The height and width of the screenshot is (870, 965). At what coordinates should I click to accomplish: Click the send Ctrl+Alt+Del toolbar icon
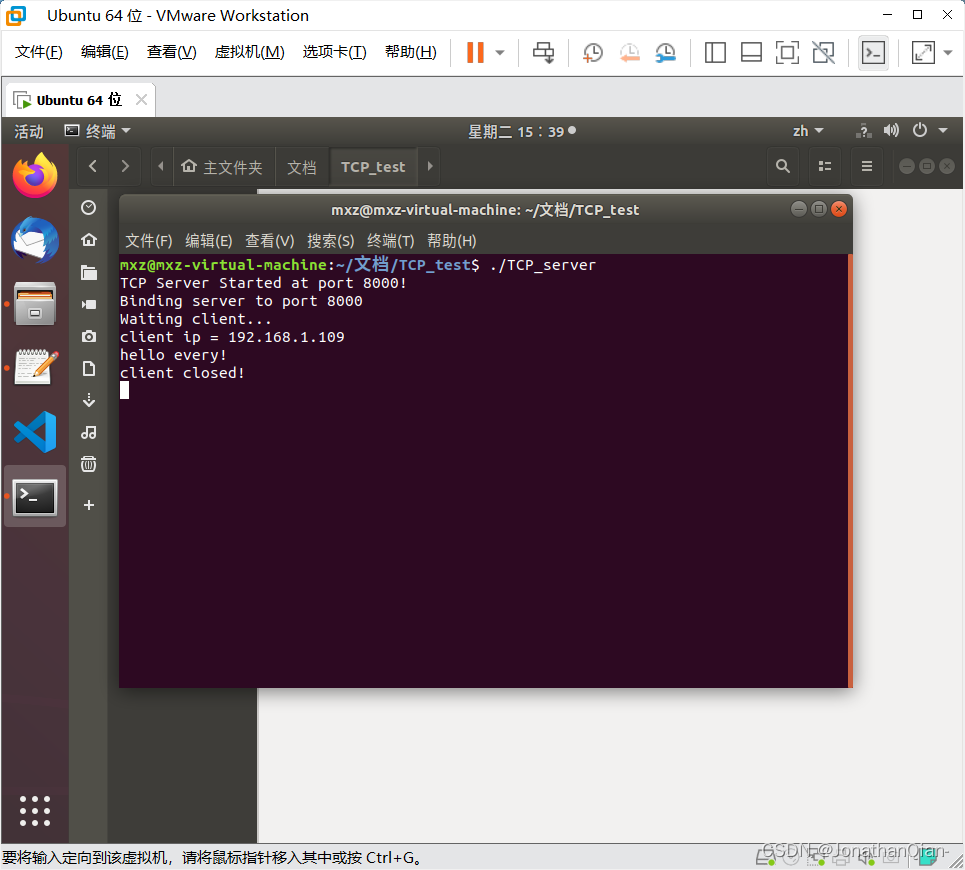coord(543,53)
